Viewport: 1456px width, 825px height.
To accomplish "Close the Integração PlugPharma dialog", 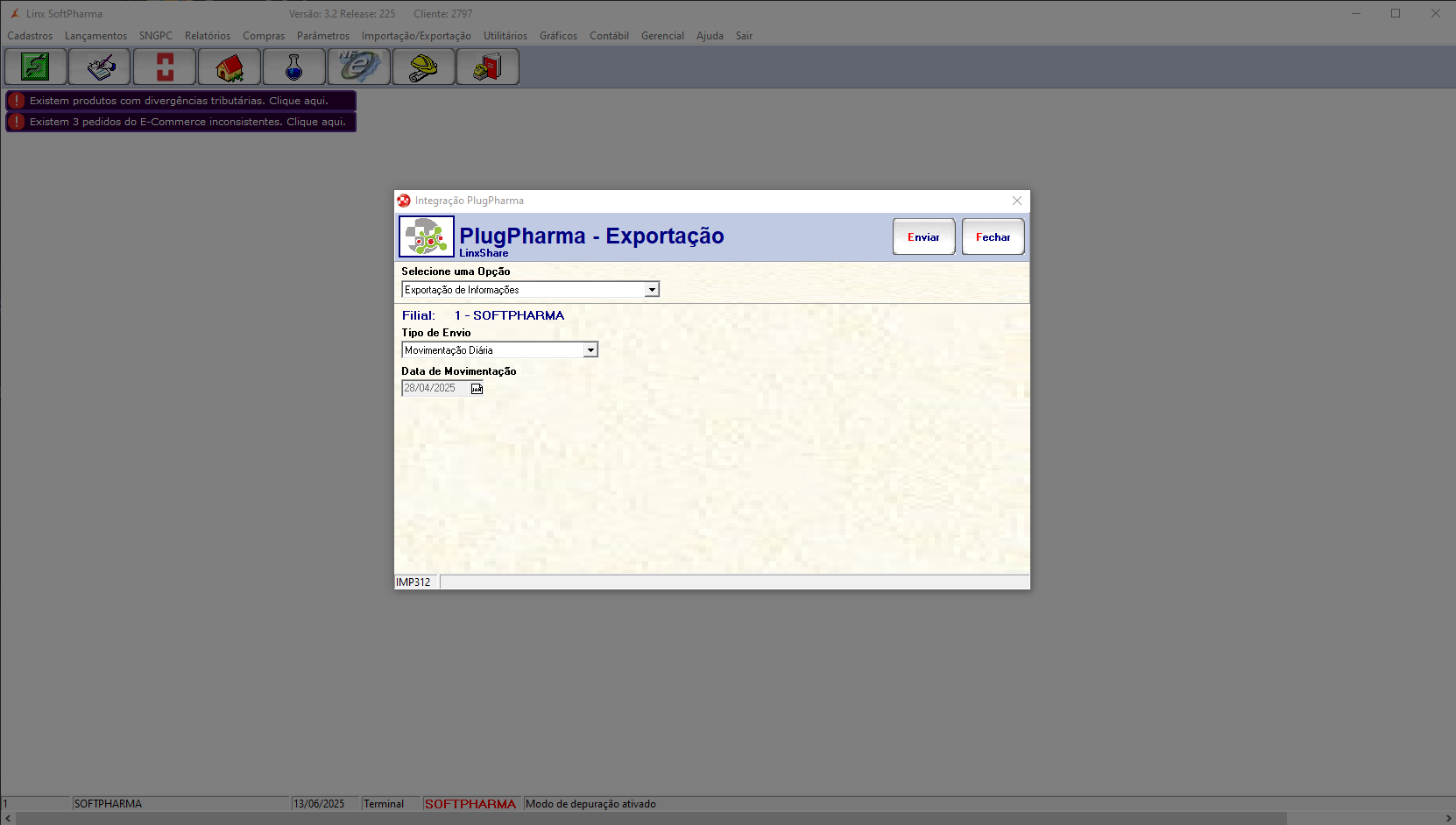I will click(1017, 201).
